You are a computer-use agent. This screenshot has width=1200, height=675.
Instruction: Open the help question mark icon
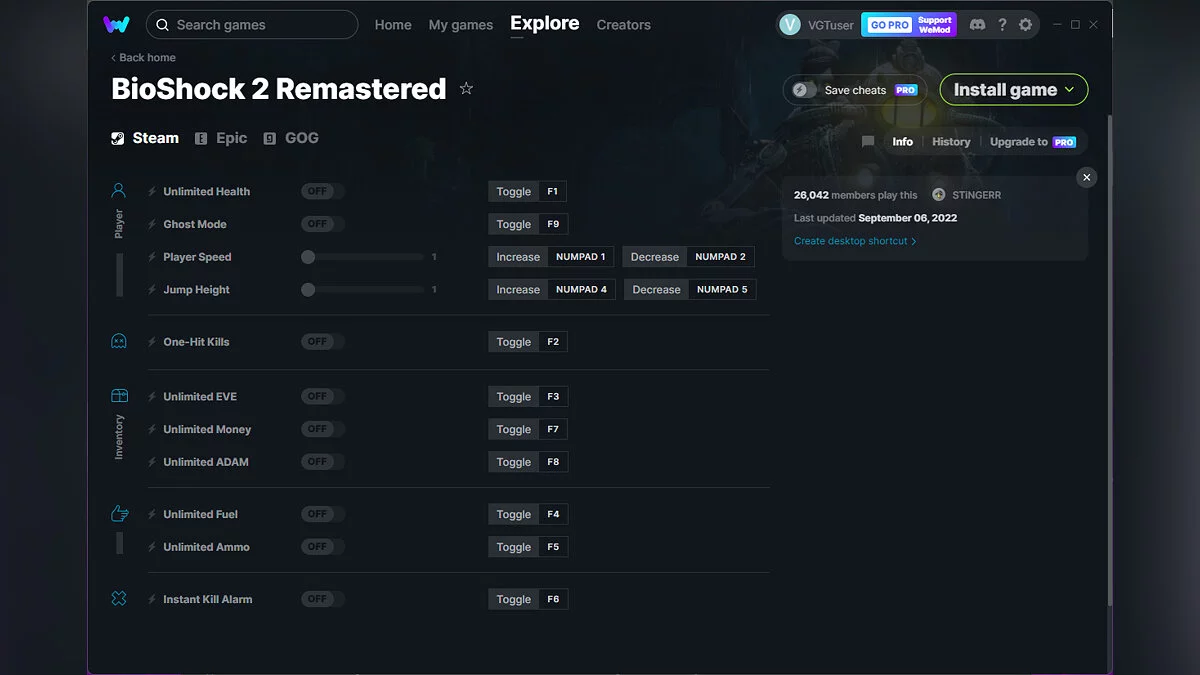coord(1002,25)
